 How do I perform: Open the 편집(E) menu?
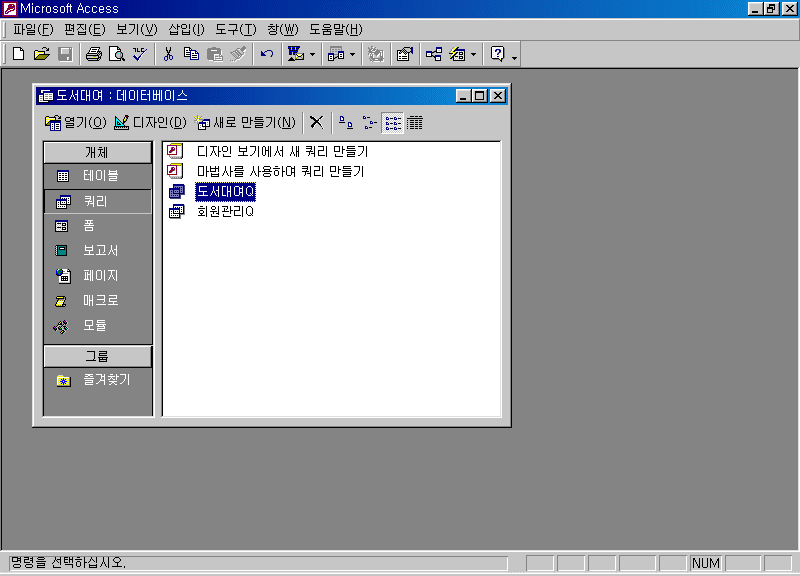[85, 30]
